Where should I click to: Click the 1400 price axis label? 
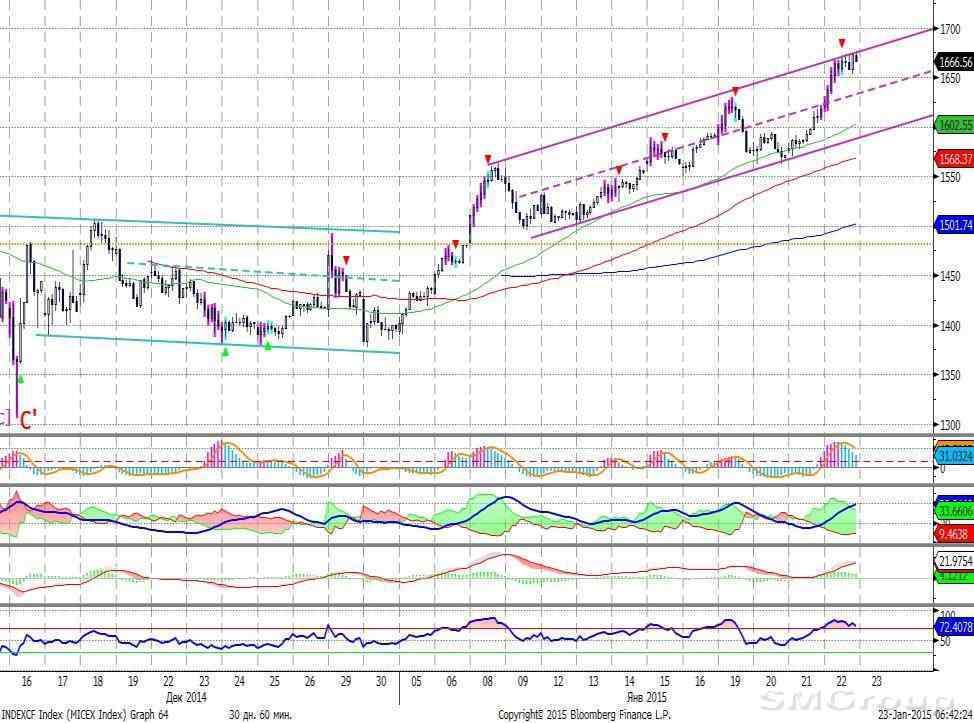click(x=950, y=326)
